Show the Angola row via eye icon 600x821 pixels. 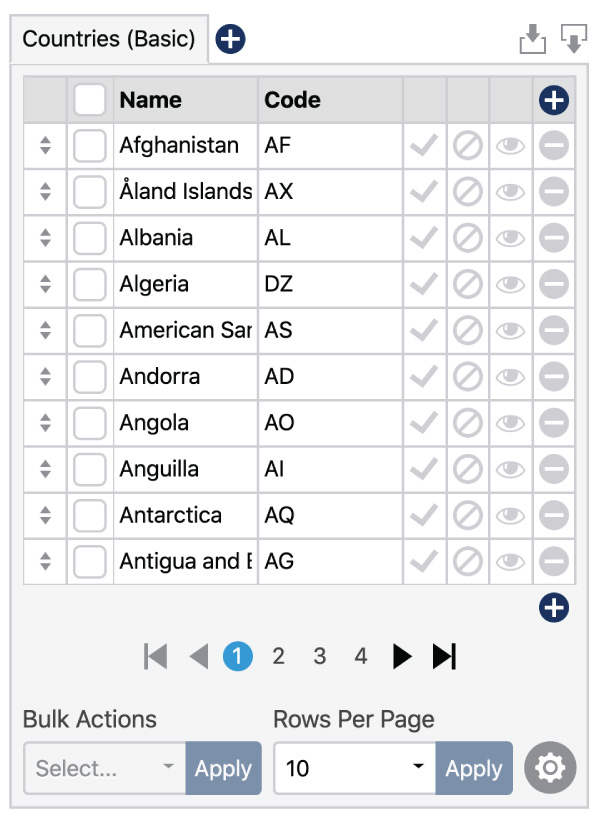coord(510,422)
